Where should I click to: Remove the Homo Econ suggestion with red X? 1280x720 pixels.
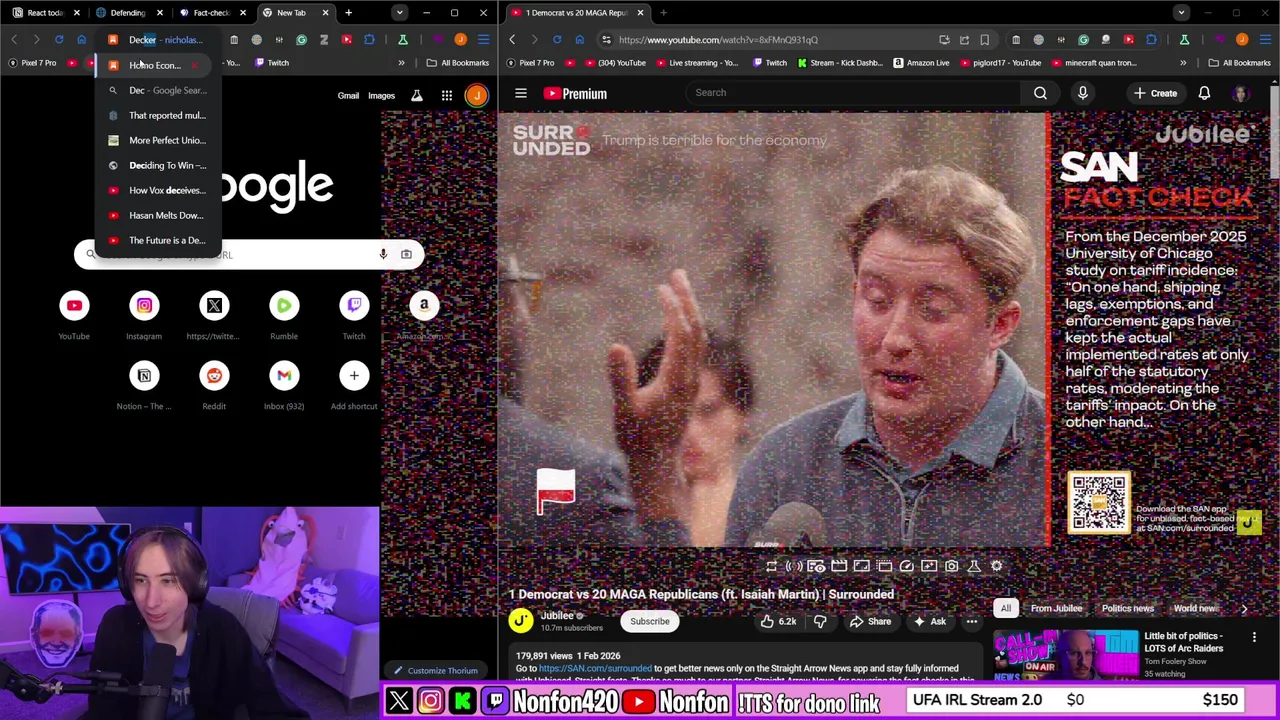195,65
